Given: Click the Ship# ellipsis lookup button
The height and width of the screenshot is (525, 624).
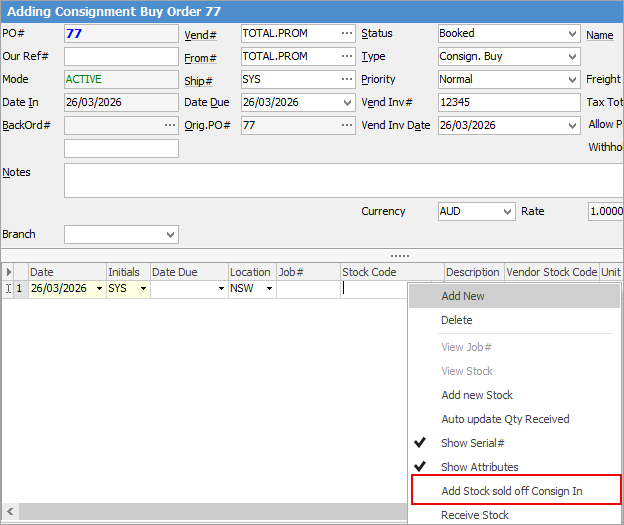Looking at the screenshot, I should tap(346, 79).
